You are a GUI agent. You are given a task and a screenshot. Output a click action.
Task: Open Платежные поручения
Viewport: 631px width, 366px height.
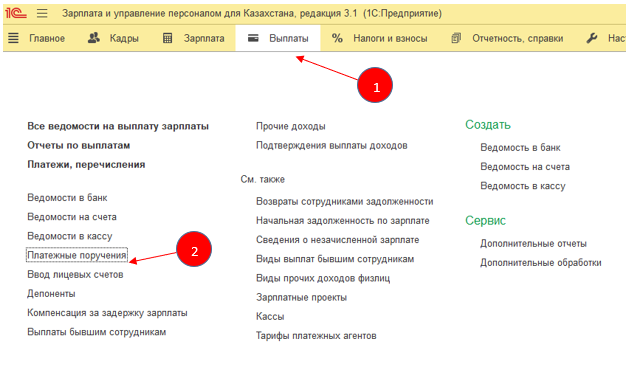click(x=77, y=255)
